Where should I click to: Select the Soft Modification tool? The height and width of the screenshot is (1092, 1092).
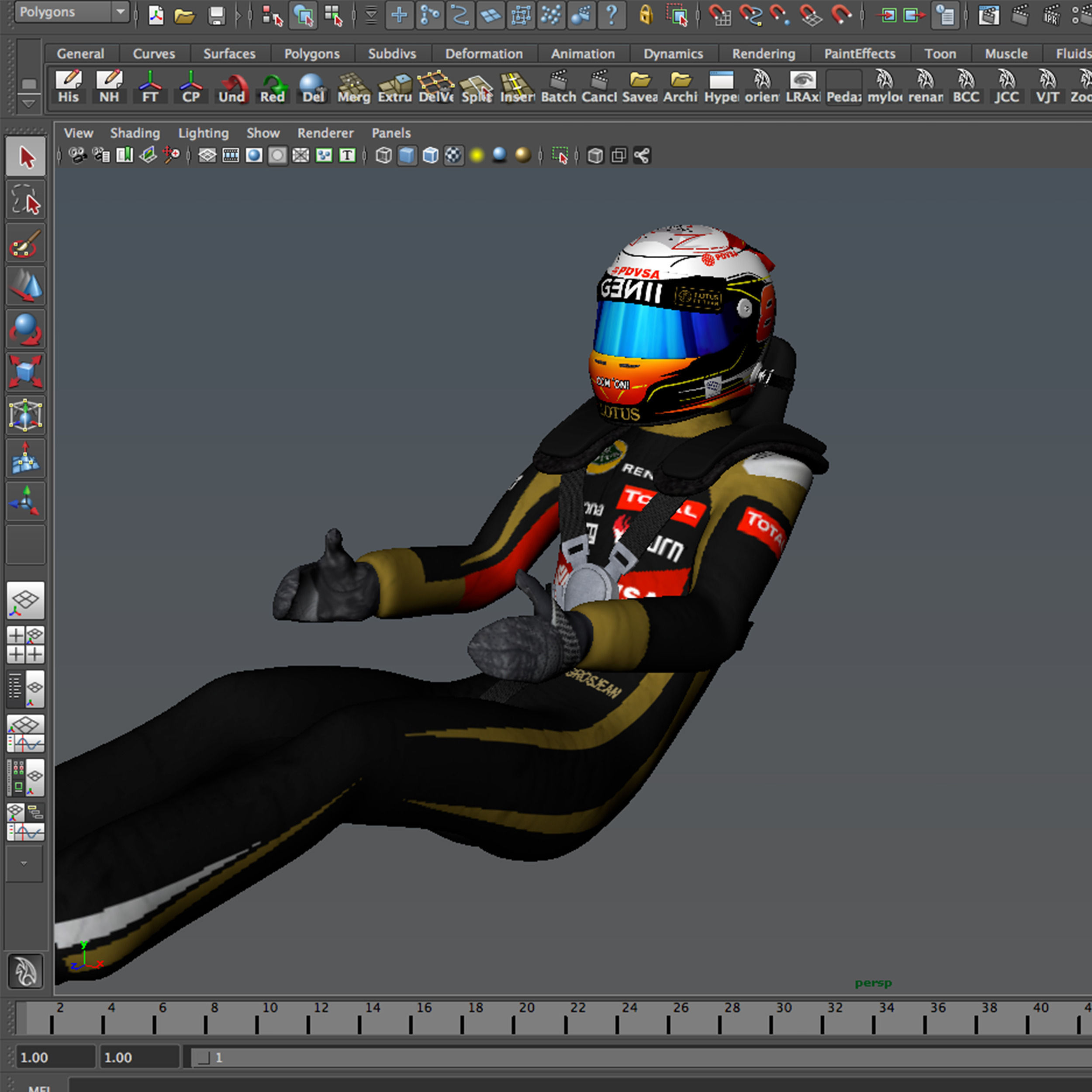tap(26, 458)
